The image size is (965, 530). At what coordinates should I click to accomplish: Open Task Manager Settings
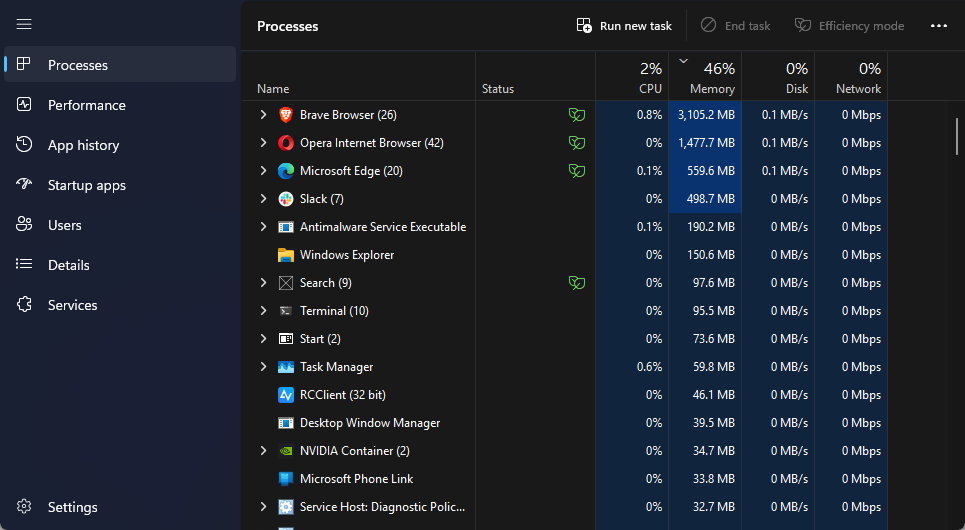pos(120,507)
